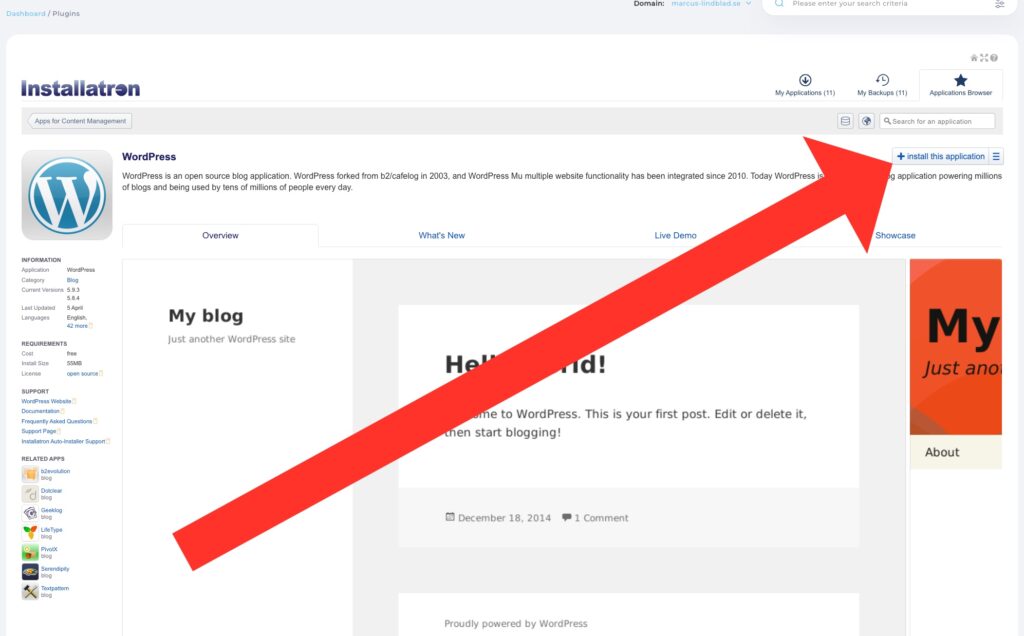Click the Installatron logo
This screenshot has width=1024, height=636.
[80, 88]
